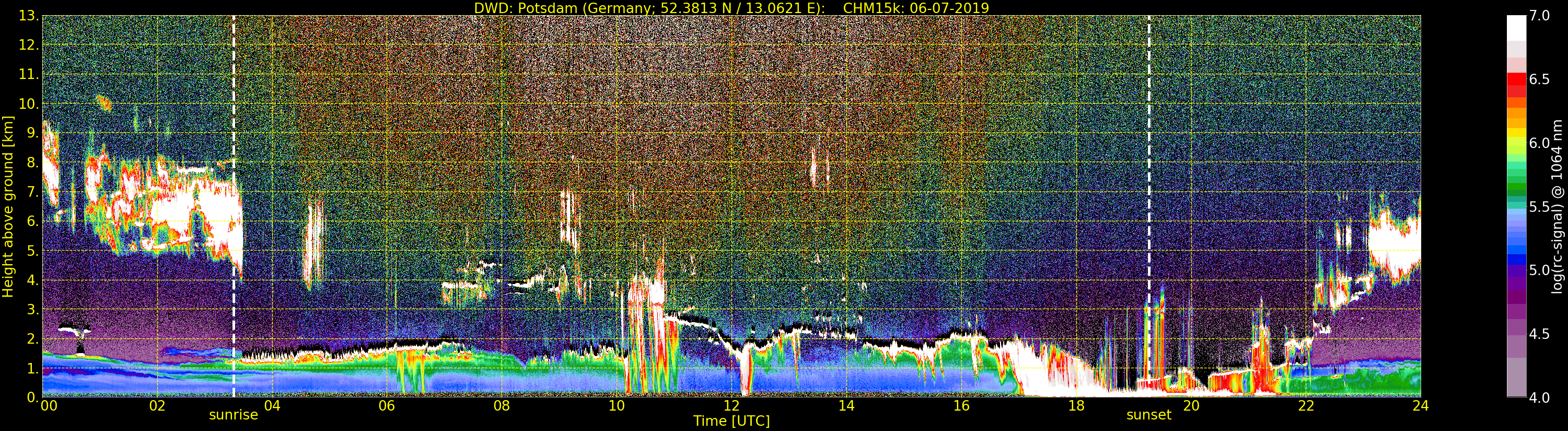Click the colorbar tick value "5.0"
The height and width of the screenshot is (431, 1568).
pyautogui.click(x=1539, y=270)
